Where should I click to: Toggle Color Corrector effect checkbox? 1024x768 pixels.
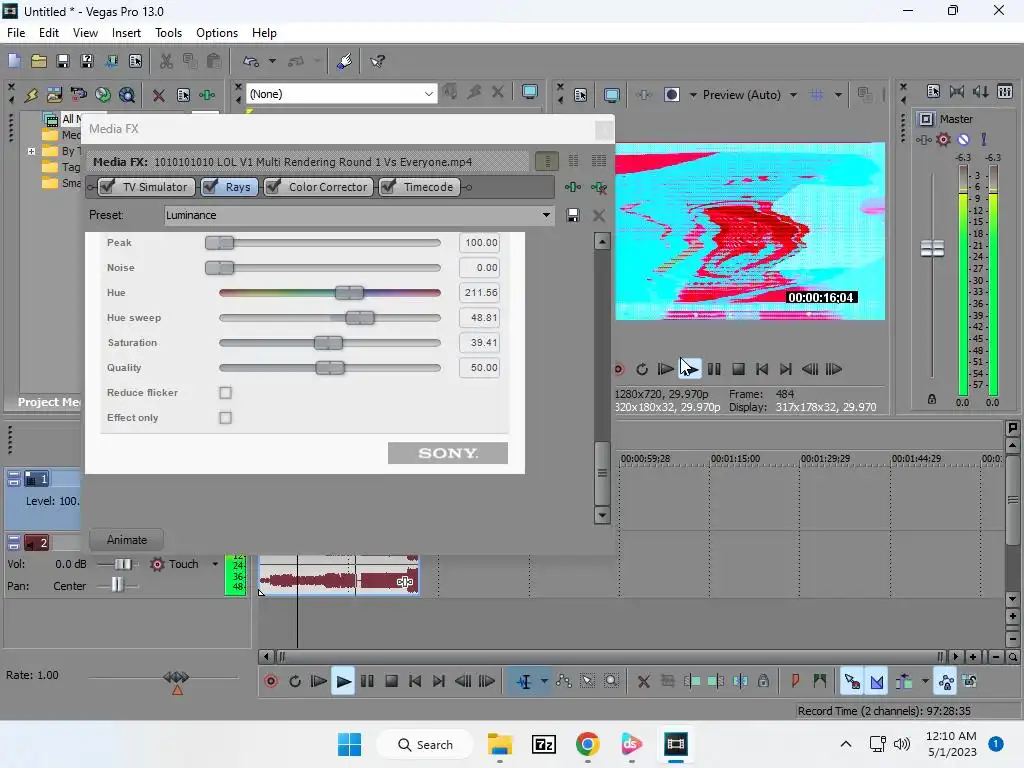click(x=274, y=187)
